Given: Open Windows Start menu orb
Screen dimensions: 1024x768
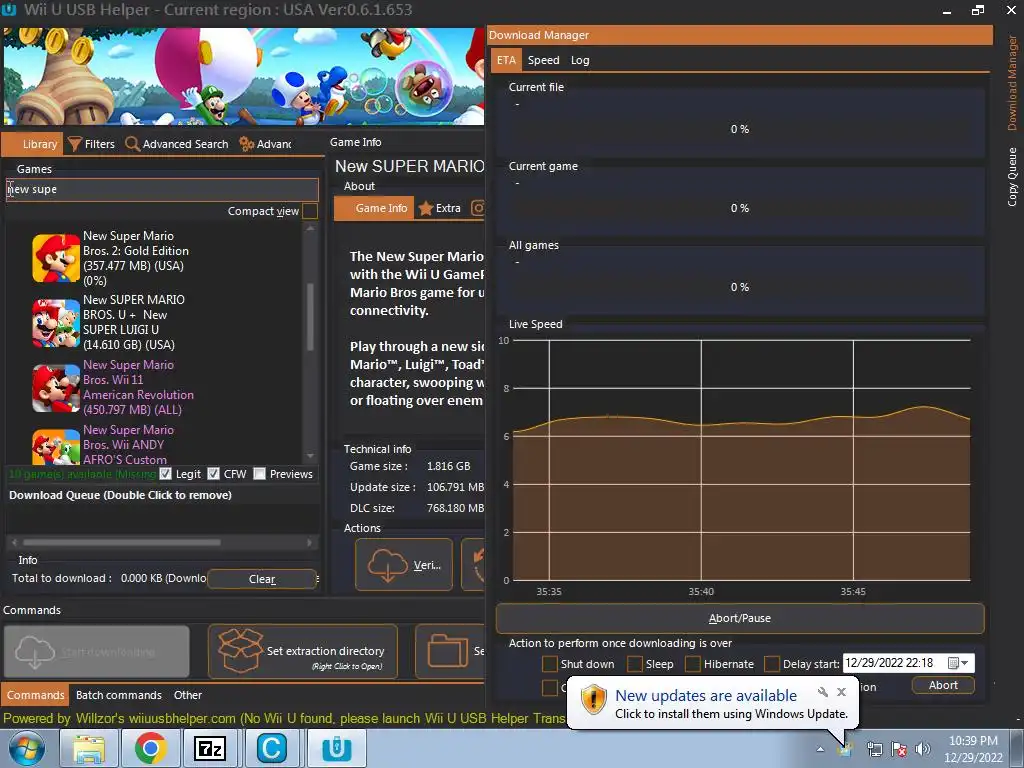Looking at the screenshot, I should pos(27,748).
